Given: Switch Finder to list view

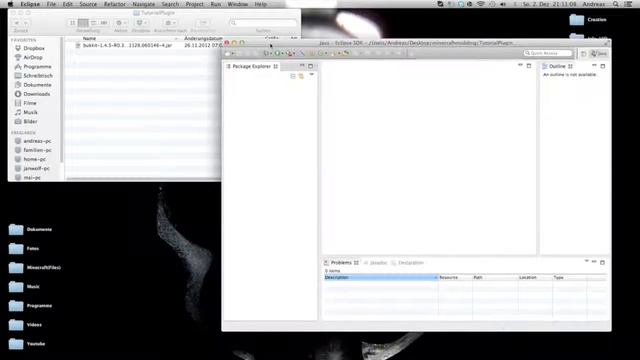Looking at the screenshot, I should pos(83,23).
